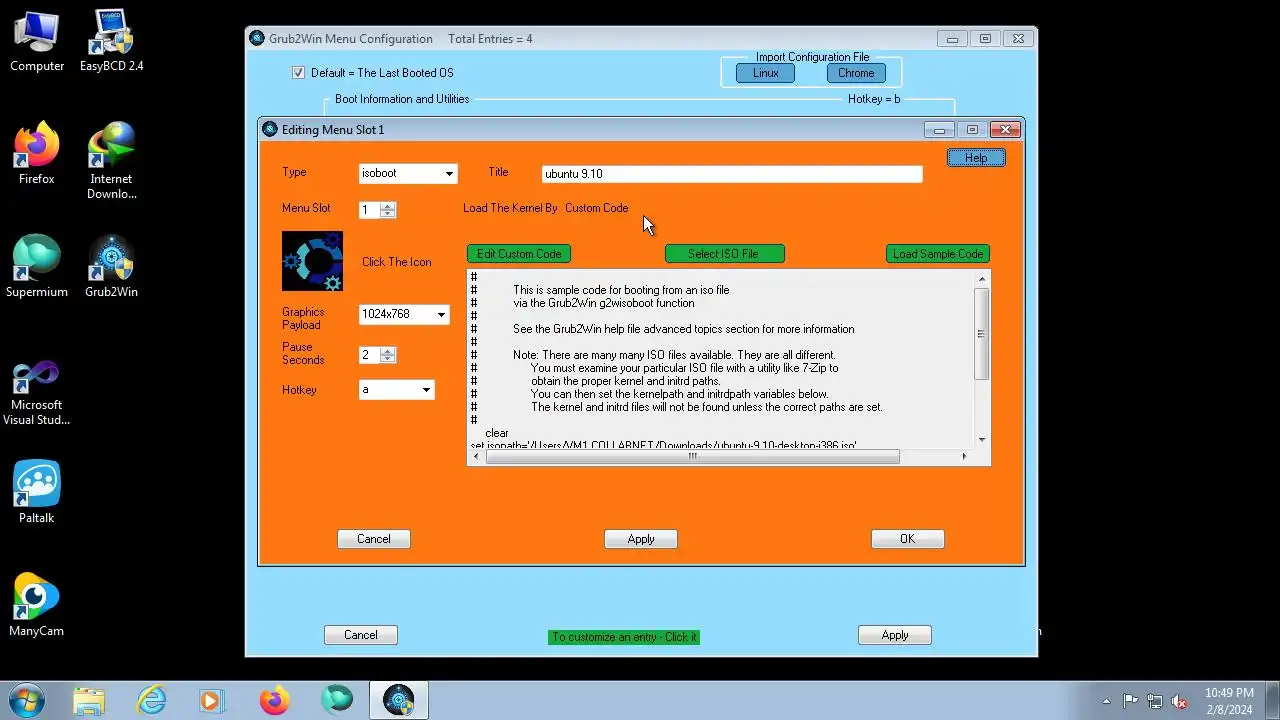Click the code box scroll up arrow

point(982,278)
